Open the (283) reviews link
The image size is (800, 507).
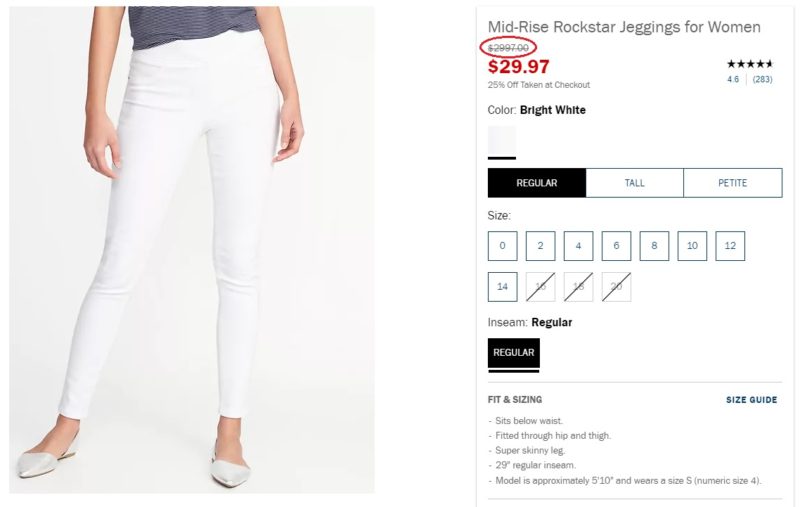762,80
